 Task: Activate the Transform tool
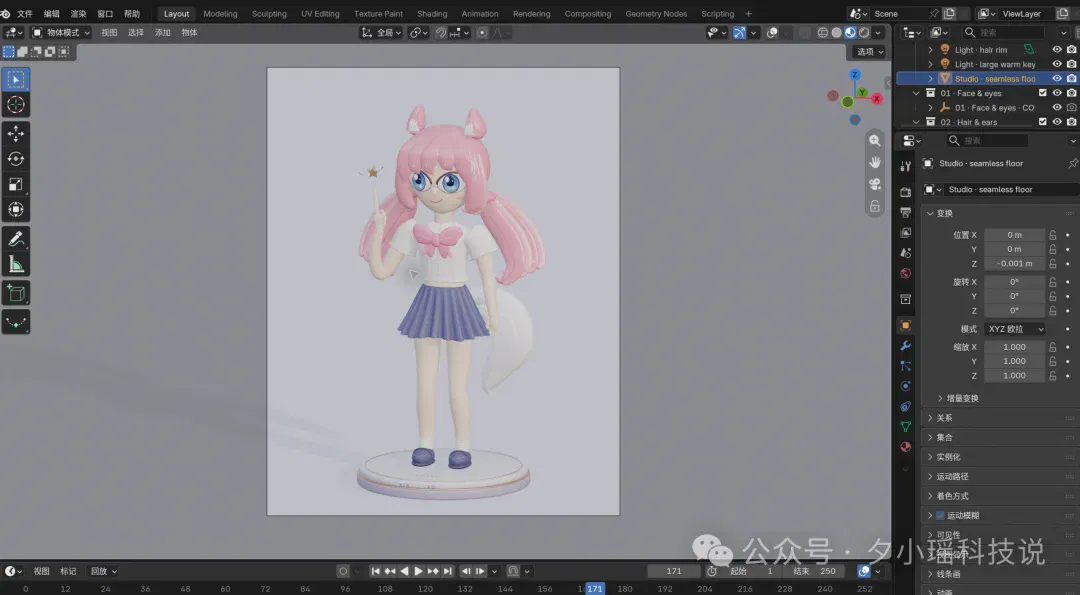click(x=16, y=209)
